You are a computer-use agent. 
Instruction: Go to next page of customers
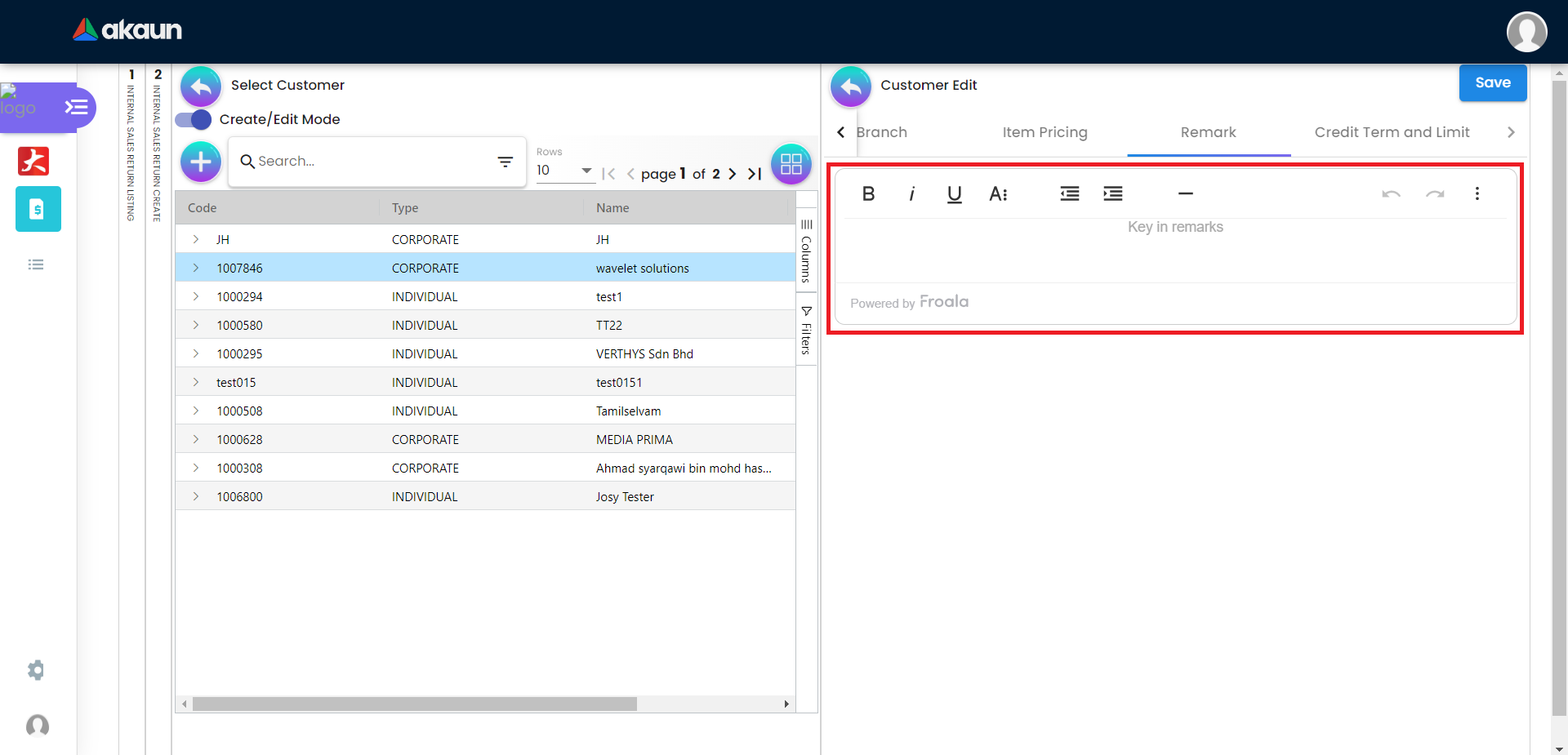733,174
